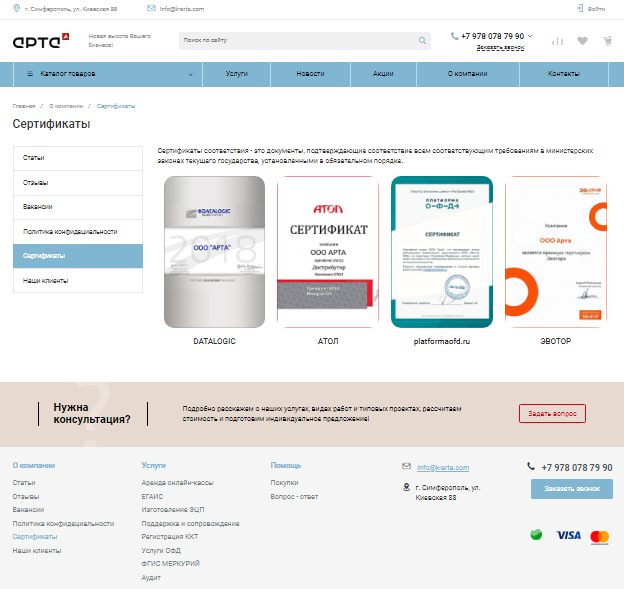Expand Каталог товаров chevron

pyautogui.click(x=190, y=74)
